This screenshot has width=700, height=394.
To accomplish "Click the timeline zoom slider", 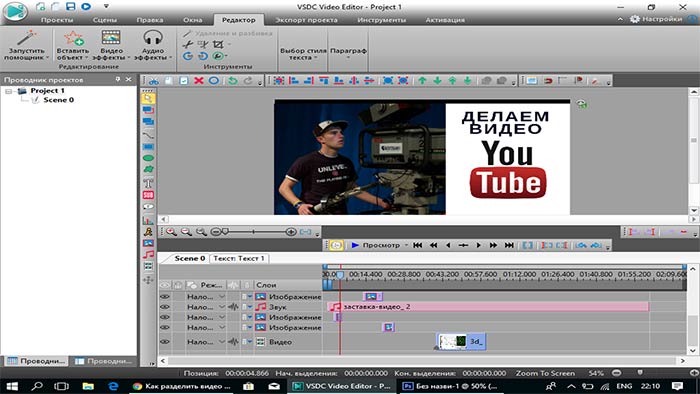I will click(x=254, y=232).
